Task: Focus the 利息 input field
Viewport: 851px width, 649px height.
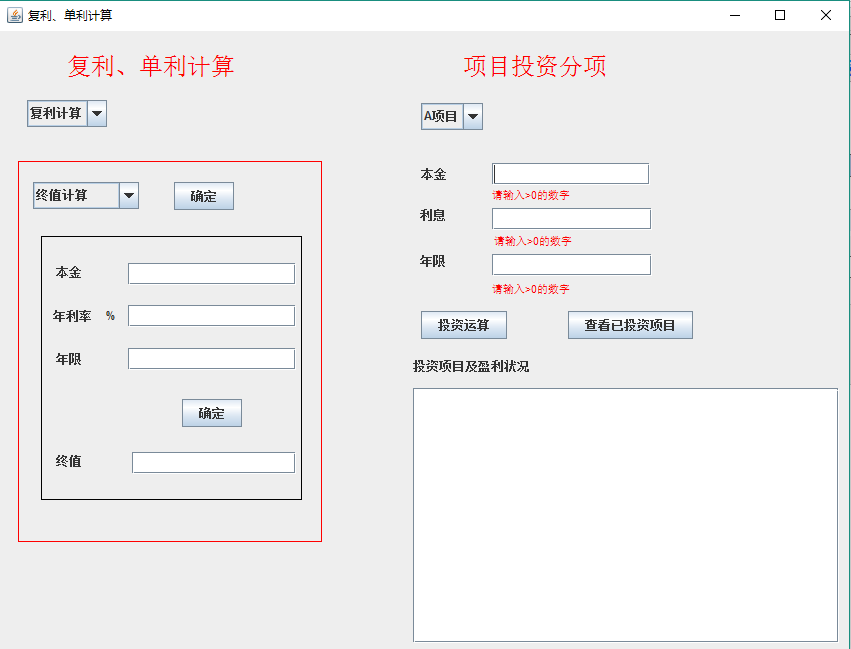Action: pyautogui.click(x=571, y=219)
